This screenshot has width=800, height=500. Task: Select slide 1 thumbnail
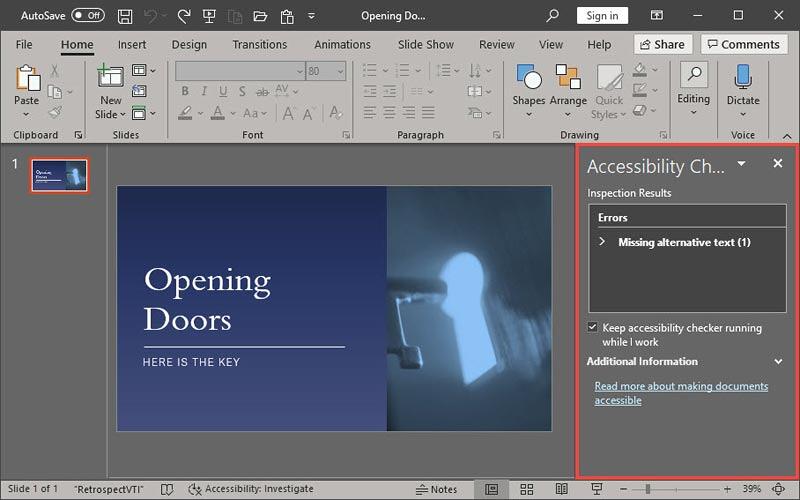coord(59,176)
